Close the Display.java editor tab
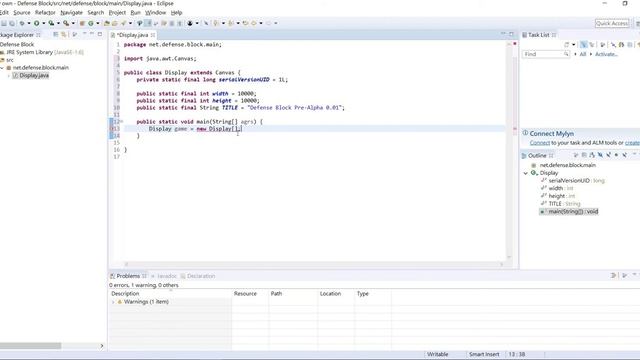Image resolution: width=640 pixels, height=360 pixels. coord(153,35)
